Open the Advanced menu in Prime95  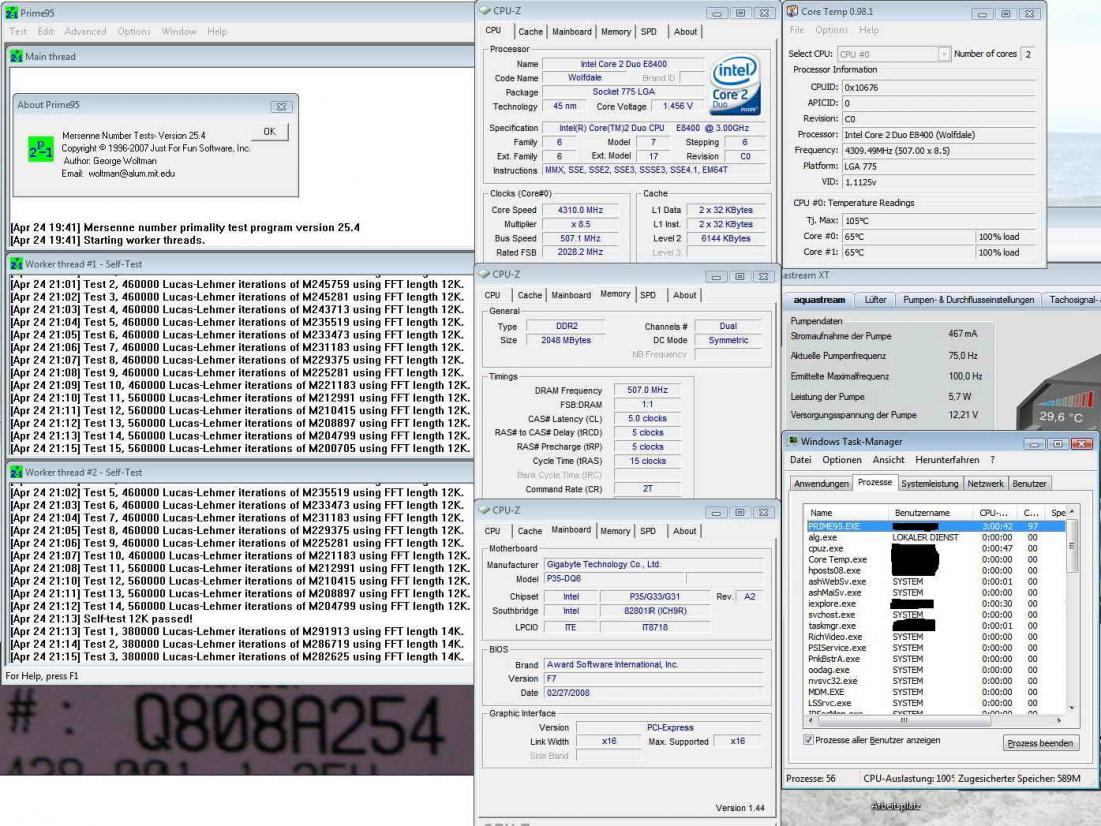point(85,32)
